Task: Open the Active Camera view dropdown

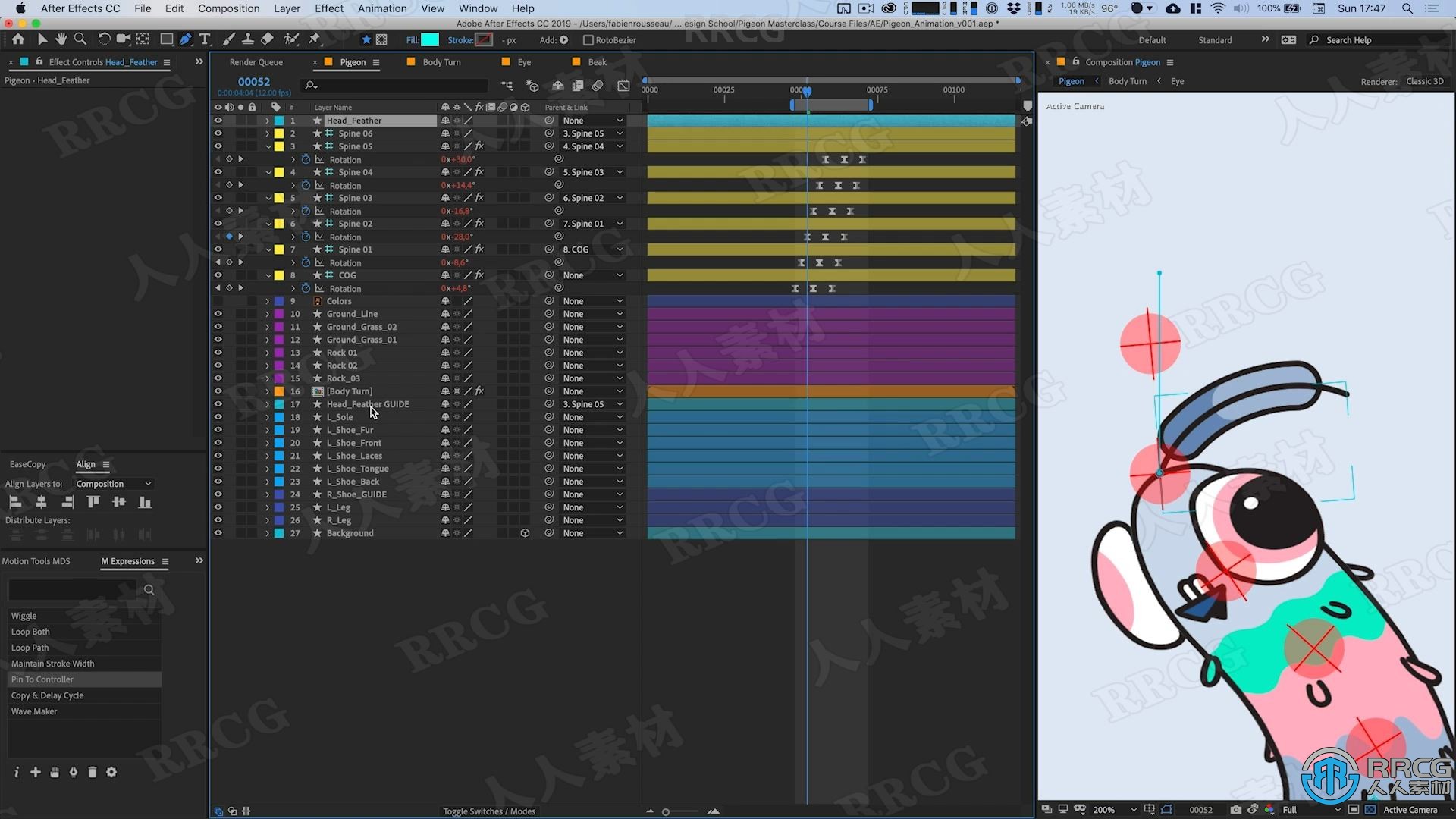Action: point(1415,809)
